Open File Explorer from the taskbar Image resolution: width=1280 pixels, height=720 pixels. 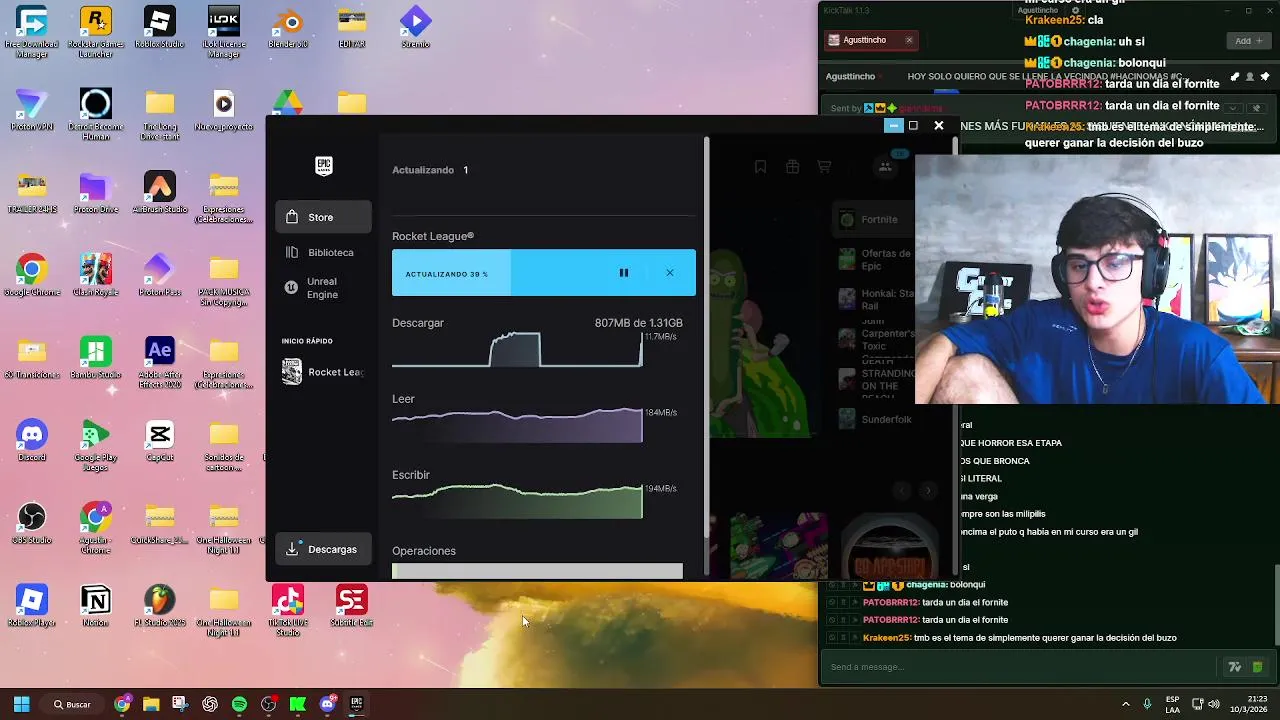pos(151,704)
